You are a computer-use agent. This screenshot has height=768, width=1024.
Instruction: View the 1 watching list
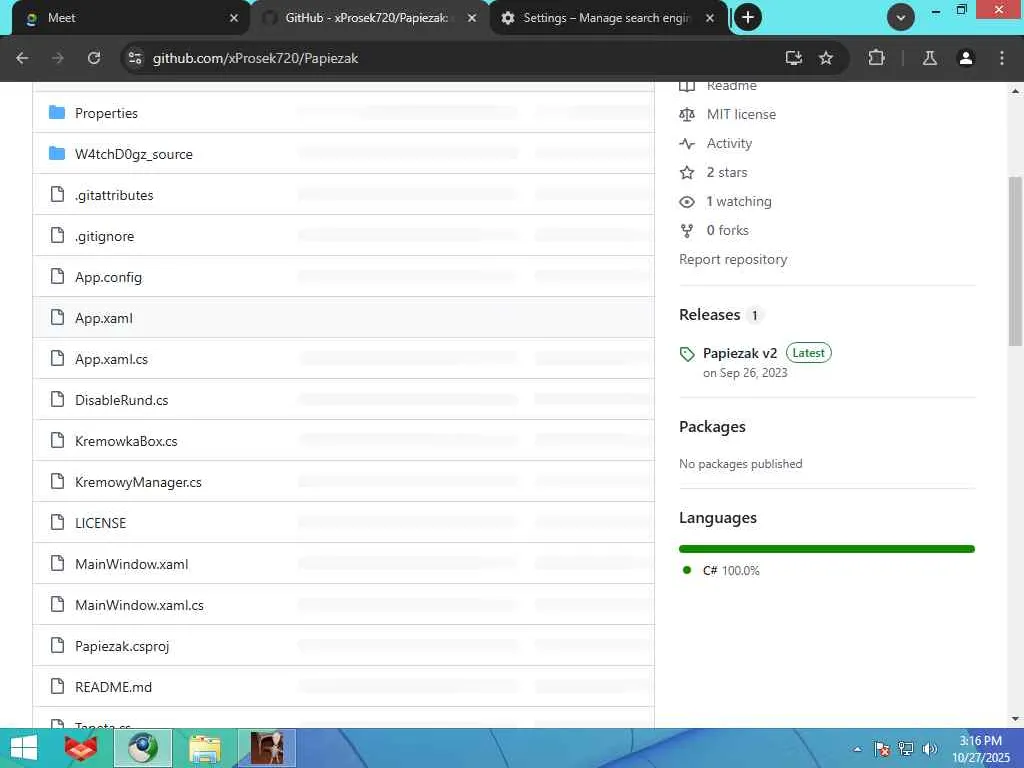(739, 201)
